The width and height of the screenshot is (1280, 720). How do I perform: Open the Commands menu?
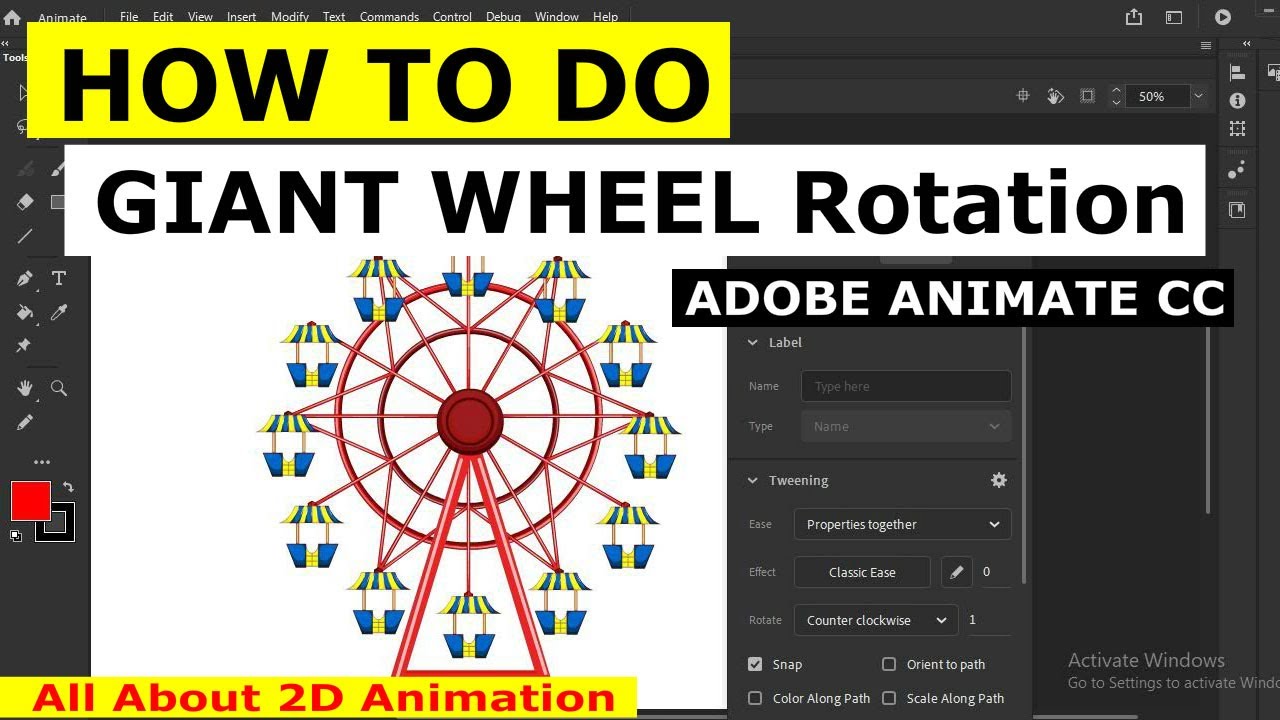[x=389, y=17]
